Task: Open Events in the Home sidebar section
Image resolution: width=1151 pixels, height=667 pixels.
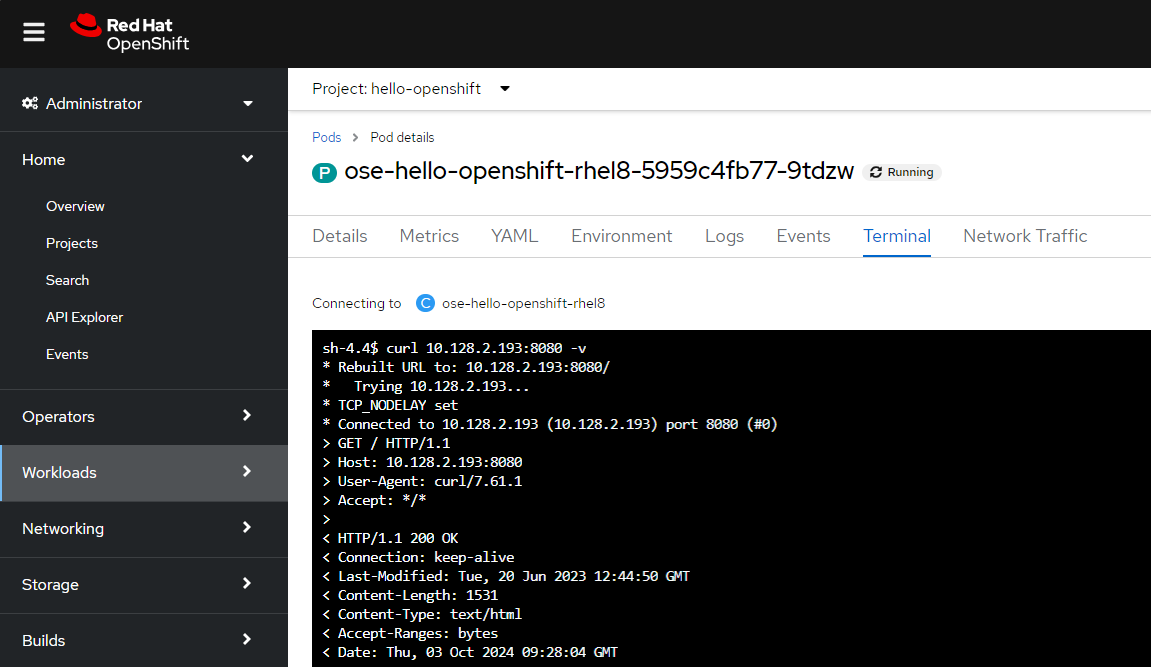Action: tap(67, 354)
